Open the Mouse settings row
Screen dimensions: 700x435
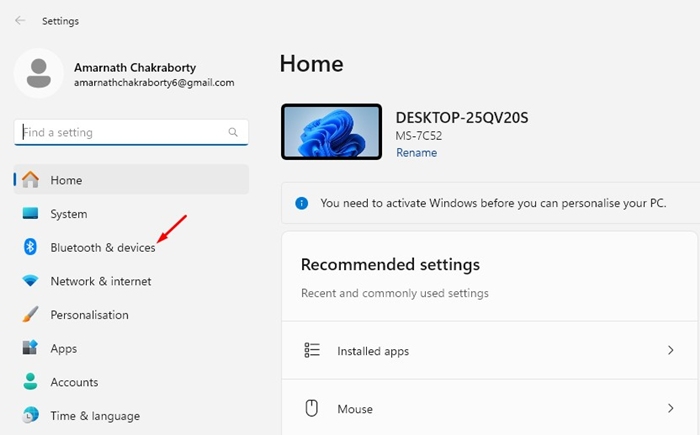(489, 408)
